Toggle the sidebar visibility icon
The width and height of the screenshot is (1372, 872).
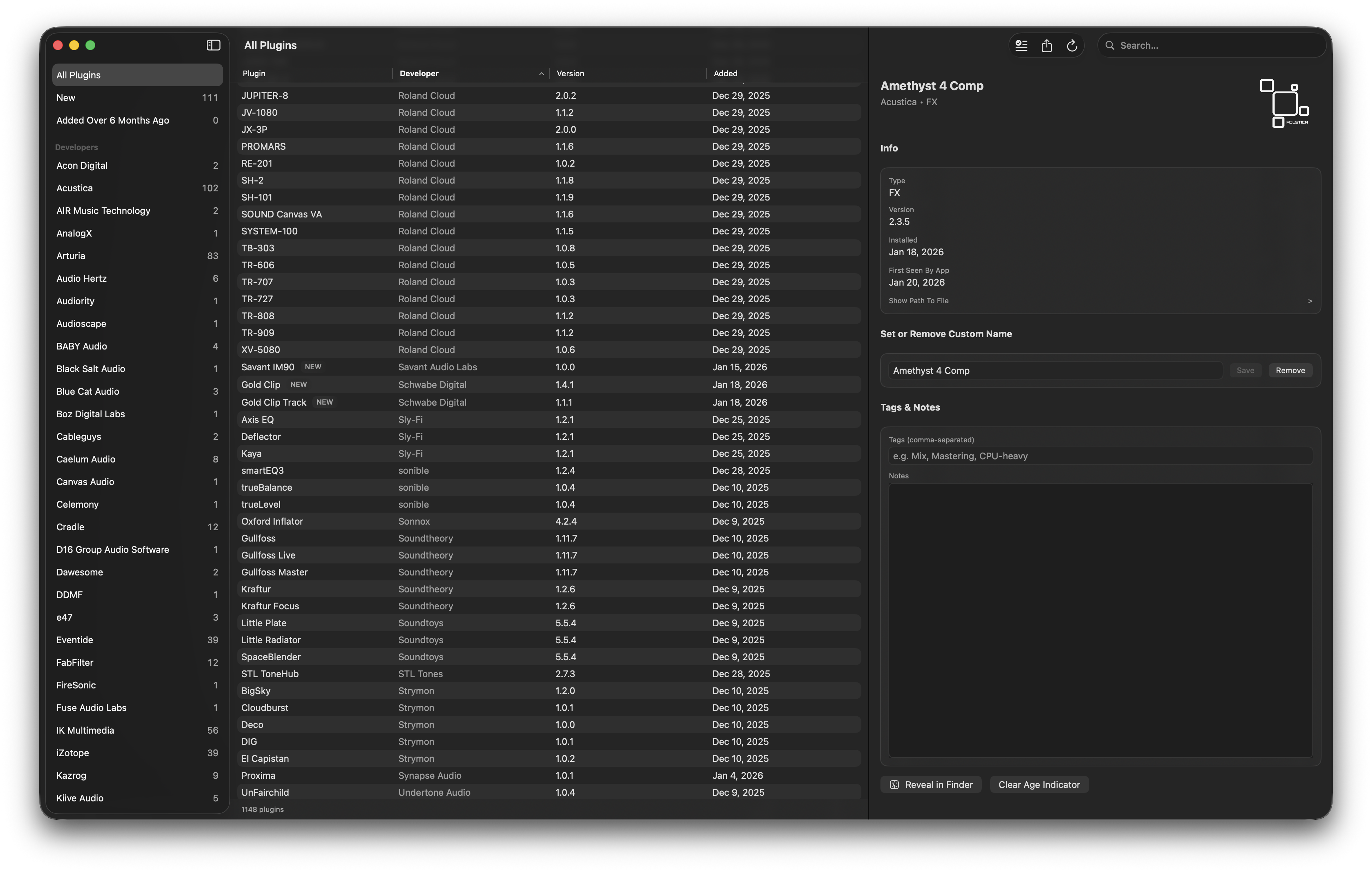[x=213, y=45]
